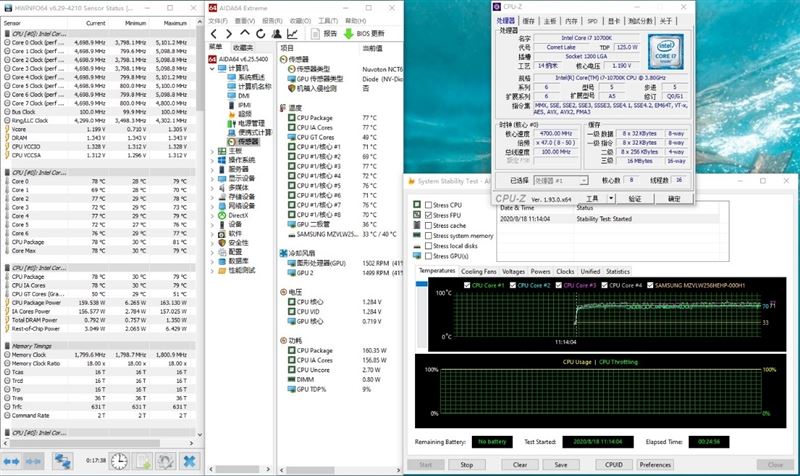800x476 pixels.
Task: Enable Stress CPU checkbox
Action: point(429,205)
